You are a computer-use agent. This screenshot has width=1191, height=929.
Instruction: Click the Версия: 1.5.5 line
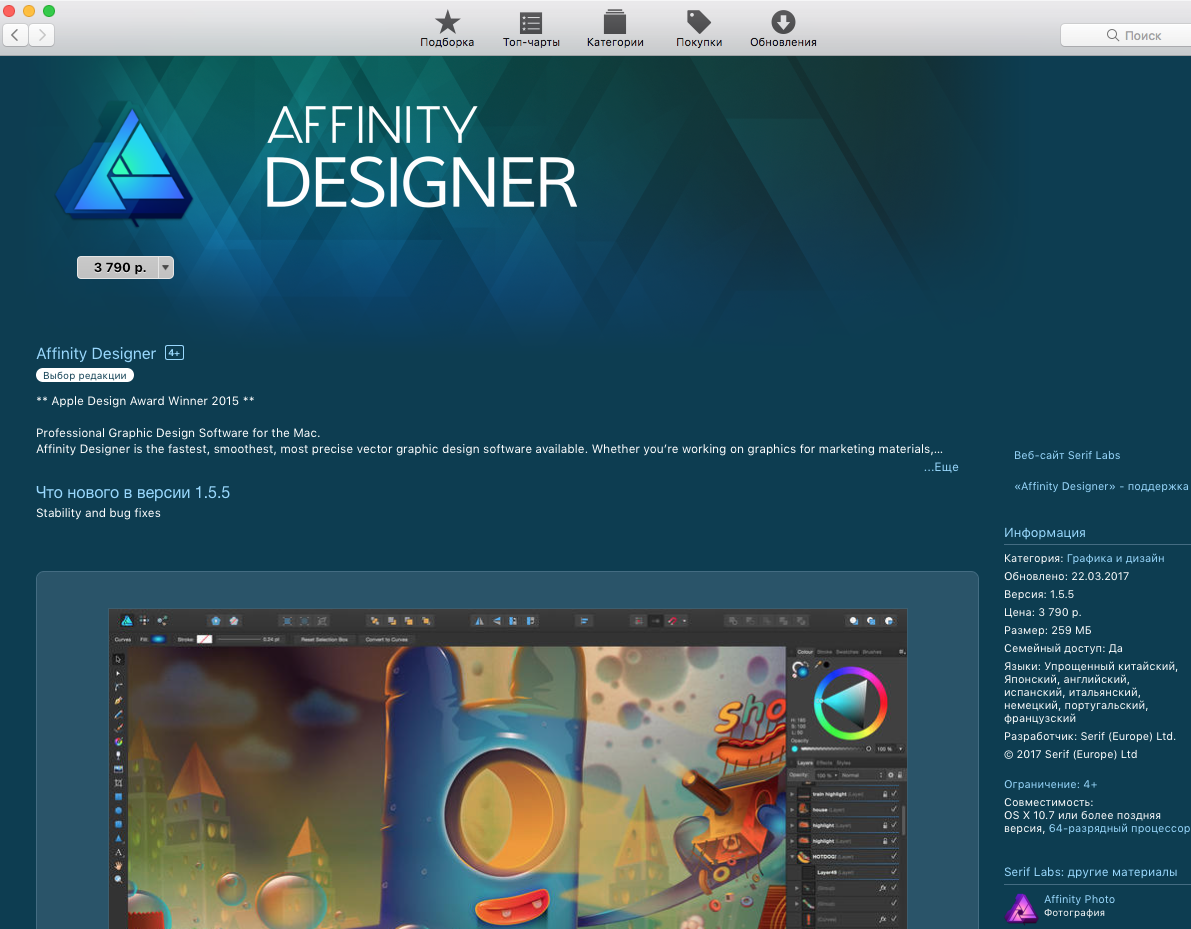(1038, 594)
